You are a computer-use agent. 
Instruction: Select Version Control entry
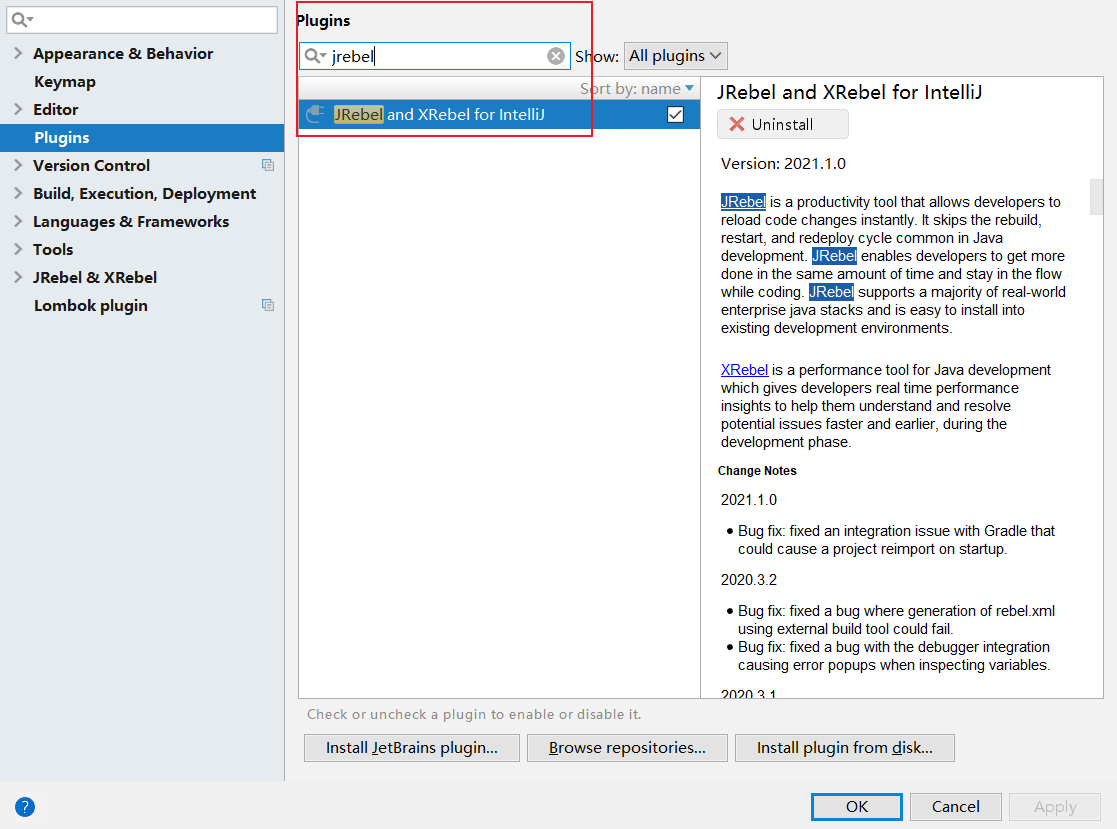pos(91,165)
